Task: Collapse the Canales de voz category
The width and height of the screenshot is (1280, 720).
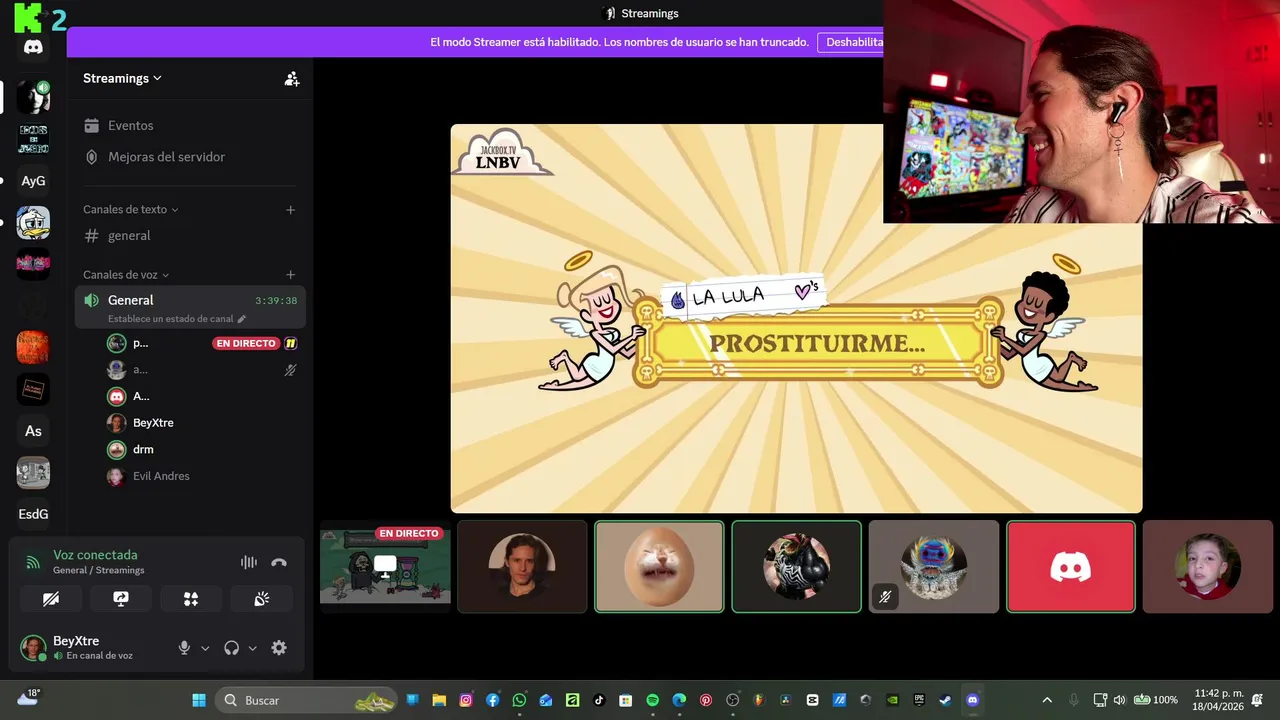Action: 126,275
